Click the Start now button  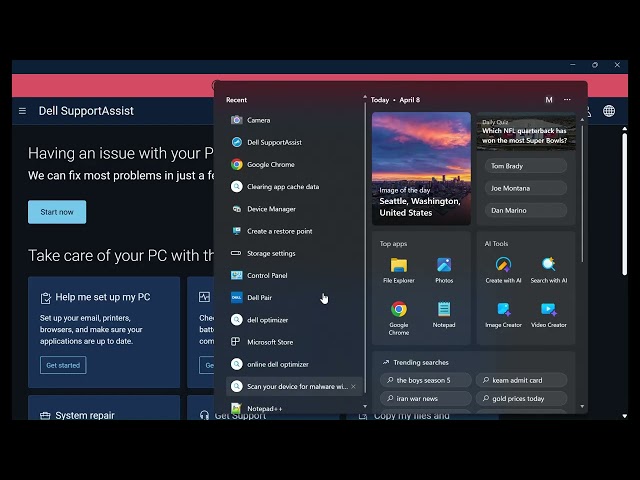(57, 212)
